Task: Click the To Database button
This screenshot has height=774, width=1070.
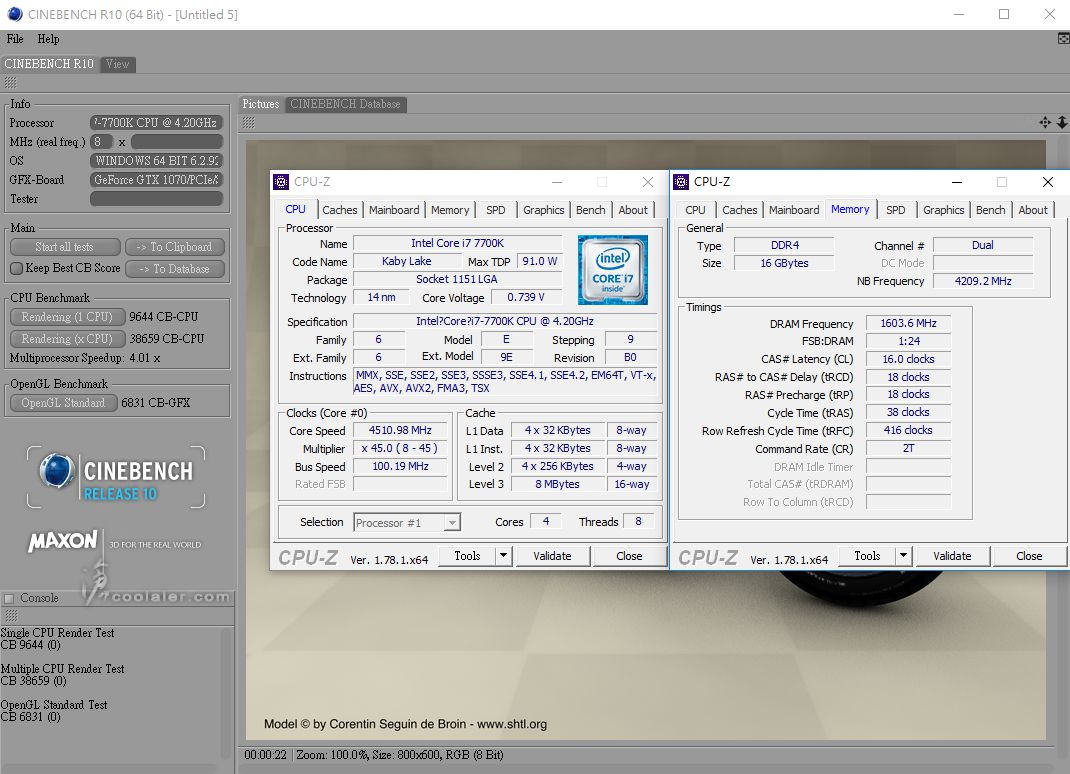Action: [x=175, y=269]
